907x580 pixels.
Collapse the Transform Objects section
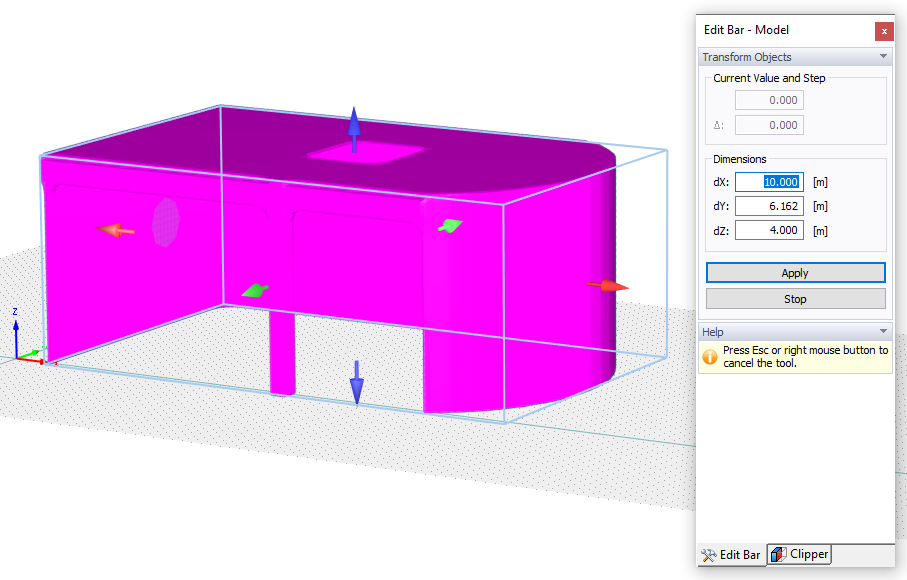(x=883, y=57)
